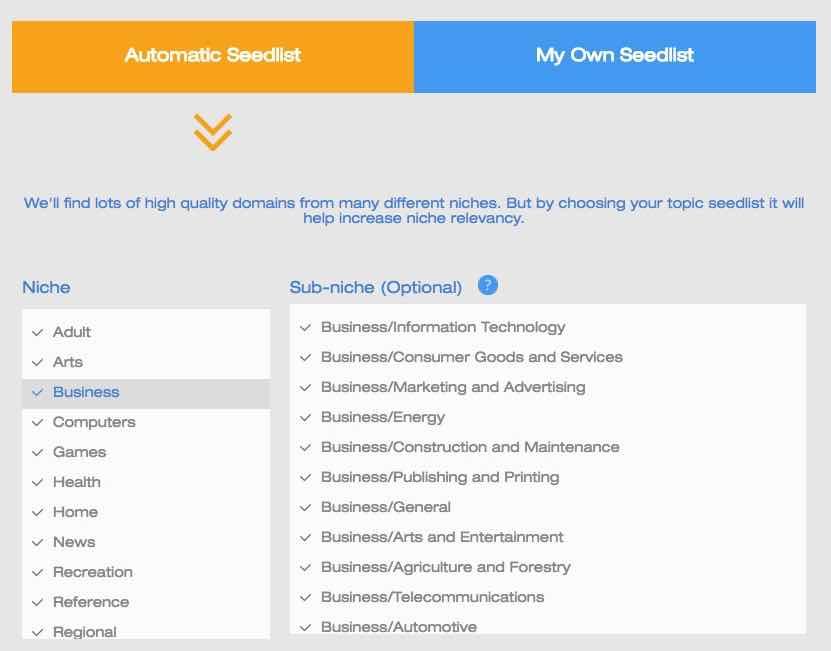Select the News niche

pos(74,542)
